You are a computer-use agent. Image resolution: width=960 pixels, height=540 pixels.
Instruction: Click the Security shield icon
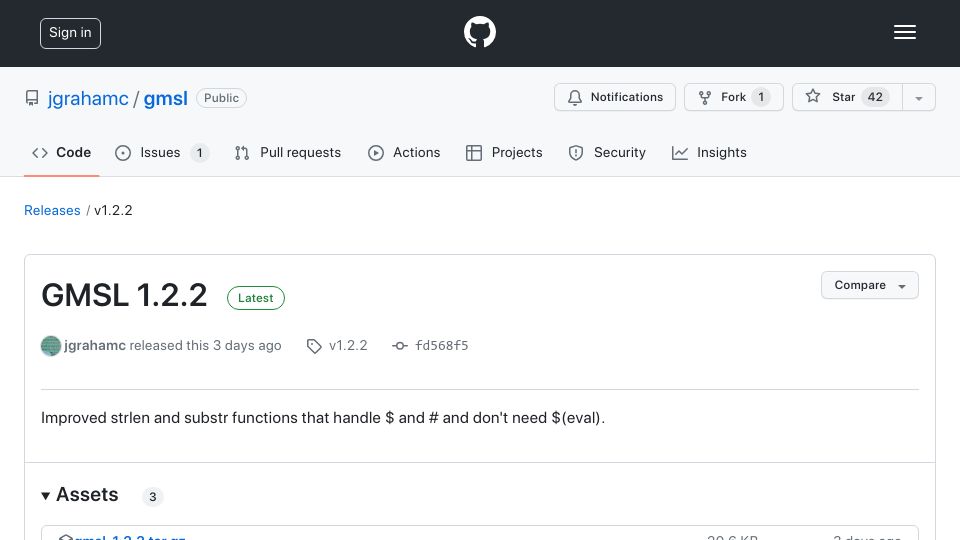(576, 153)
